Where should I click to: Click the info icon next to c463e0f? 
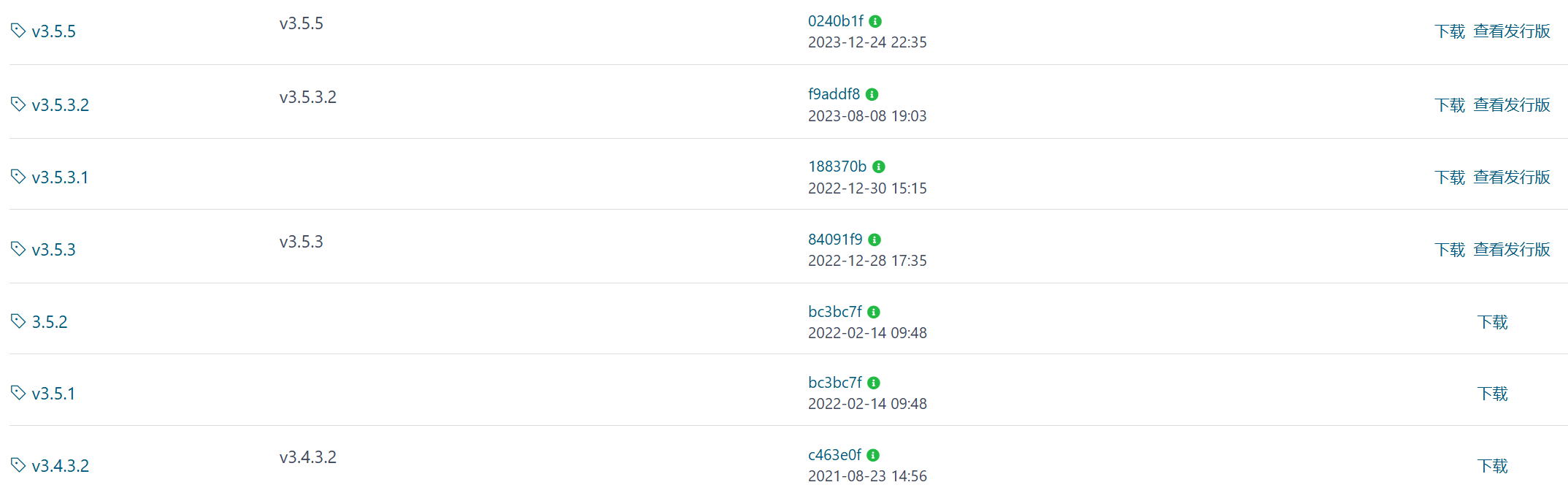tap(873, 456)
